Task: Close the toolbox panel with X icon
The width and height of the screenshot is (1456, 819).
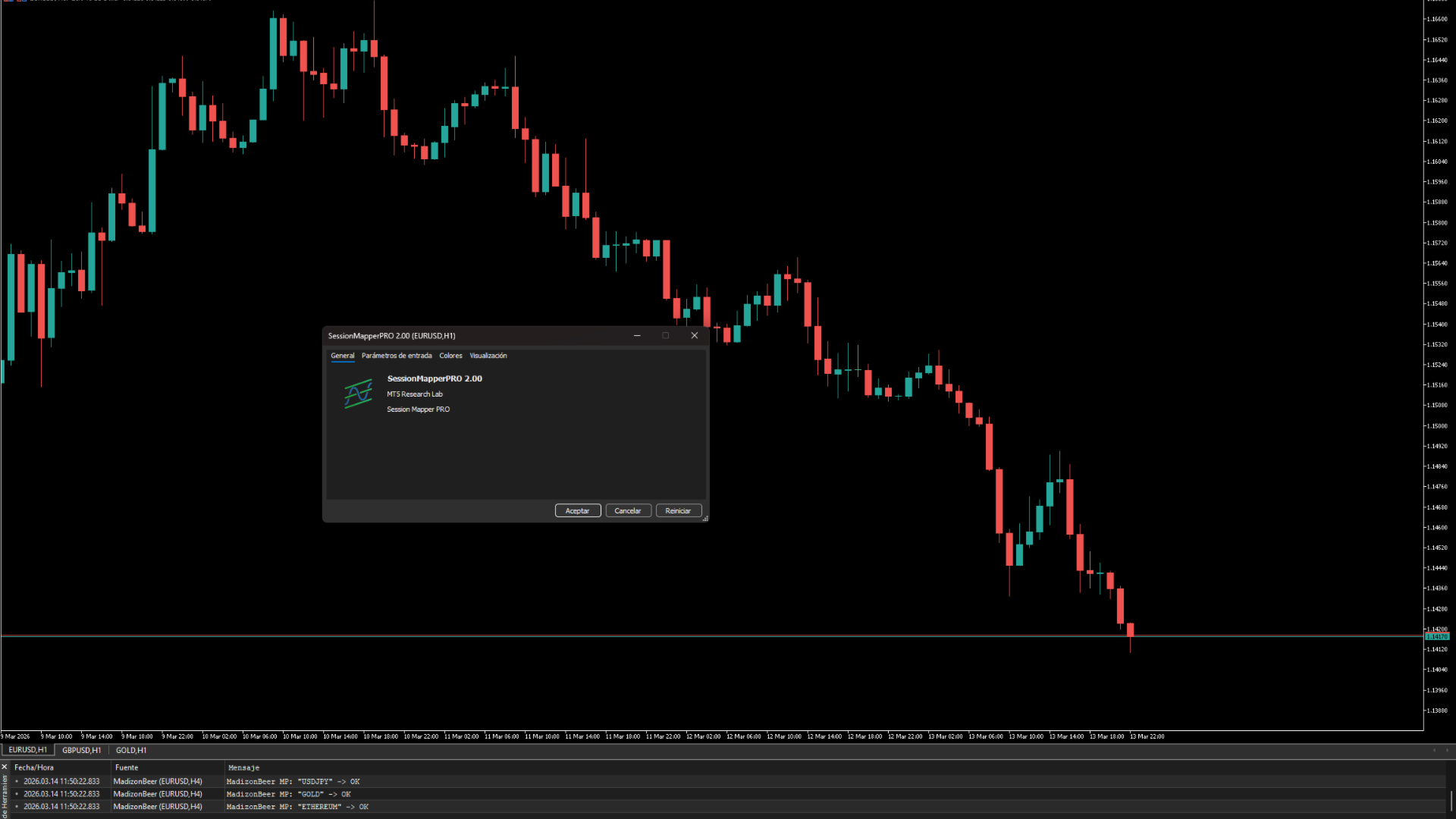Action: pos(5,767)
